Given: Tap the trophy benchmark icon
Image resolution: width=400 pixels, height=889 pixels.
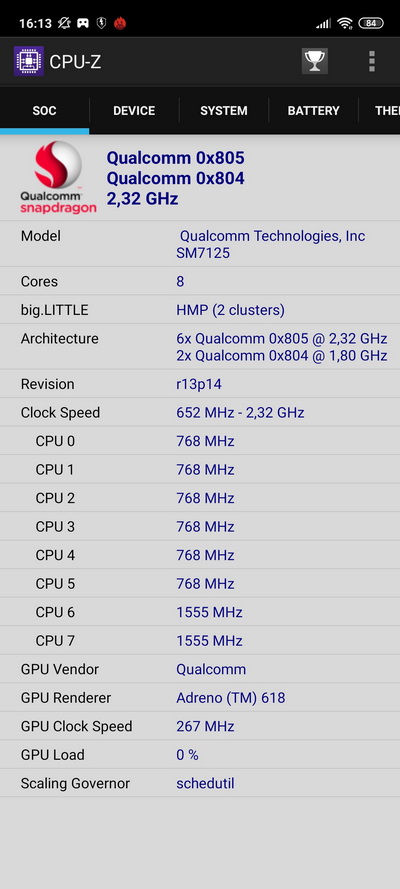Looking at the screenshot, I should pyautogui.click(x=314, y=61).
